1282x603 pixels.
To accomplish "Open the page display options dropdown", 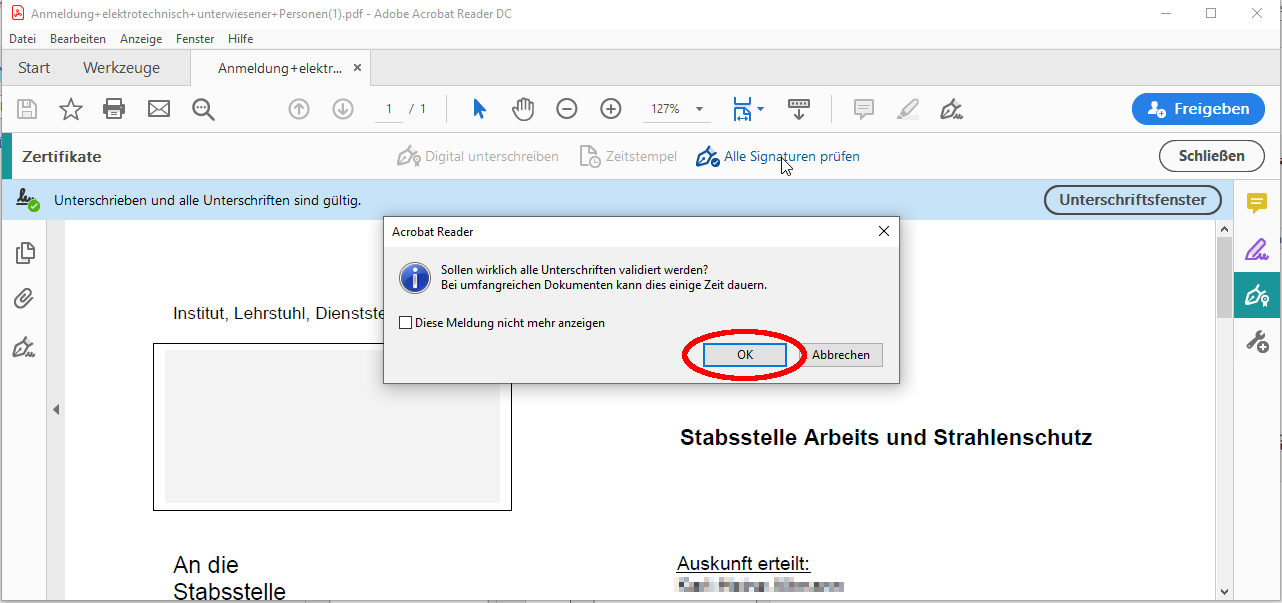I will tap(747, 109).
